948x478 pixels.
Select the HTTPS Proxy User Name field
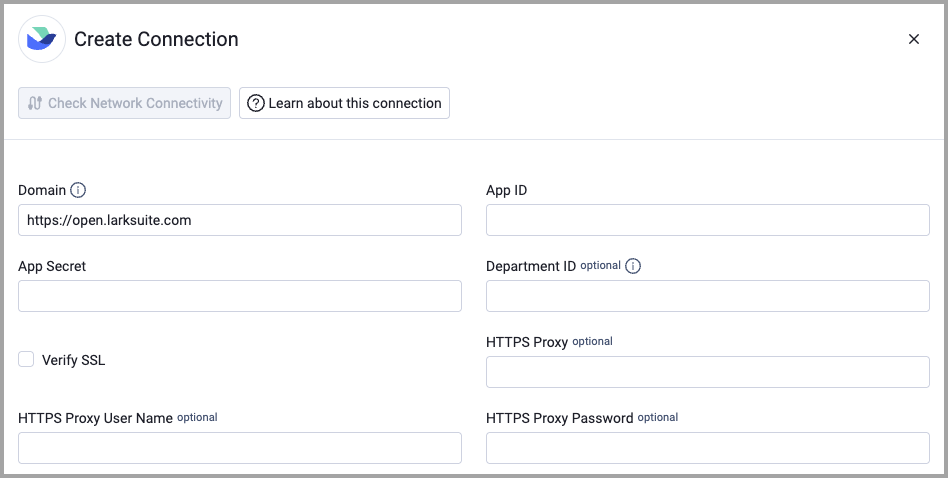pos(240,448)
